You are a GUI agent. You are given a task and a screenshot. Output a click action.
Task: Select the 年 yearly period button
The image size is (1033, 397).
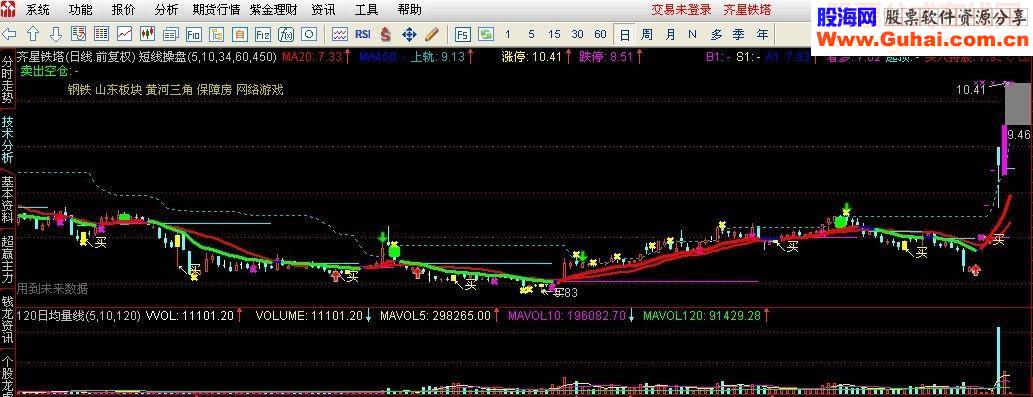tap(762, 34)
